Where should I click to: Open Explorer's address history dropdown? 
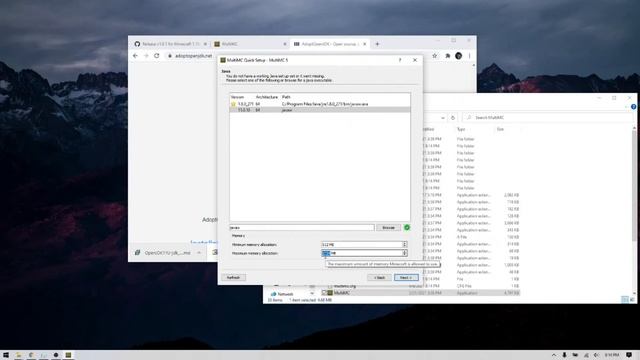click(443, 118)
